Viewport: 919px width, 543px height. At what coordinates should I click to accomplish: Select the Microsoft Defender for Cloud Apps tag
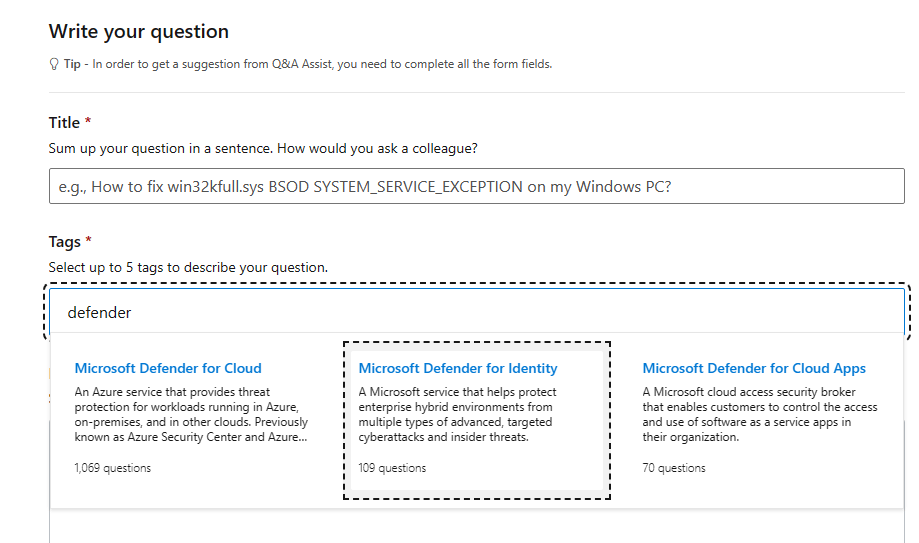[x=754, y=368]
